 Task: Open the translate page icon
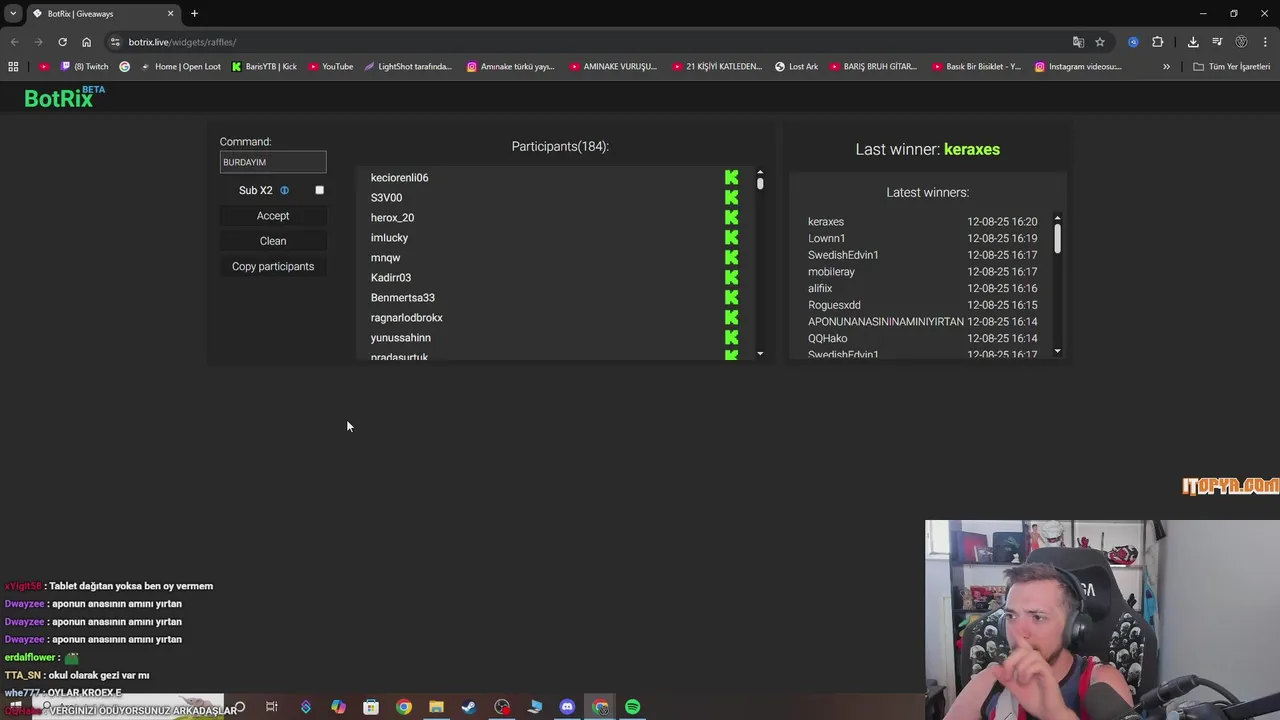(1078, 42)
